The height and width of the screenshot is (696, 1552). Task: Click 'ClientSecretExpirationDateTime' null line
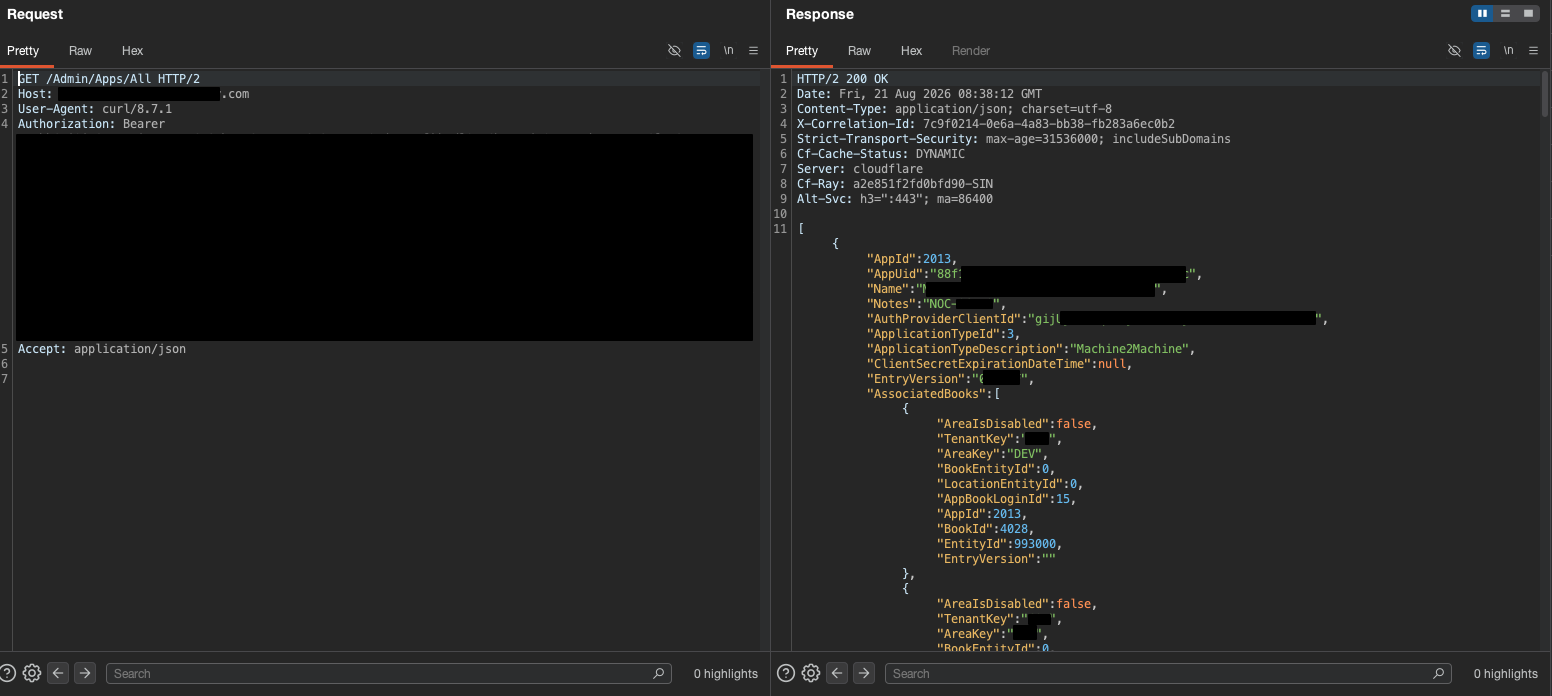[x=999, y=364]
